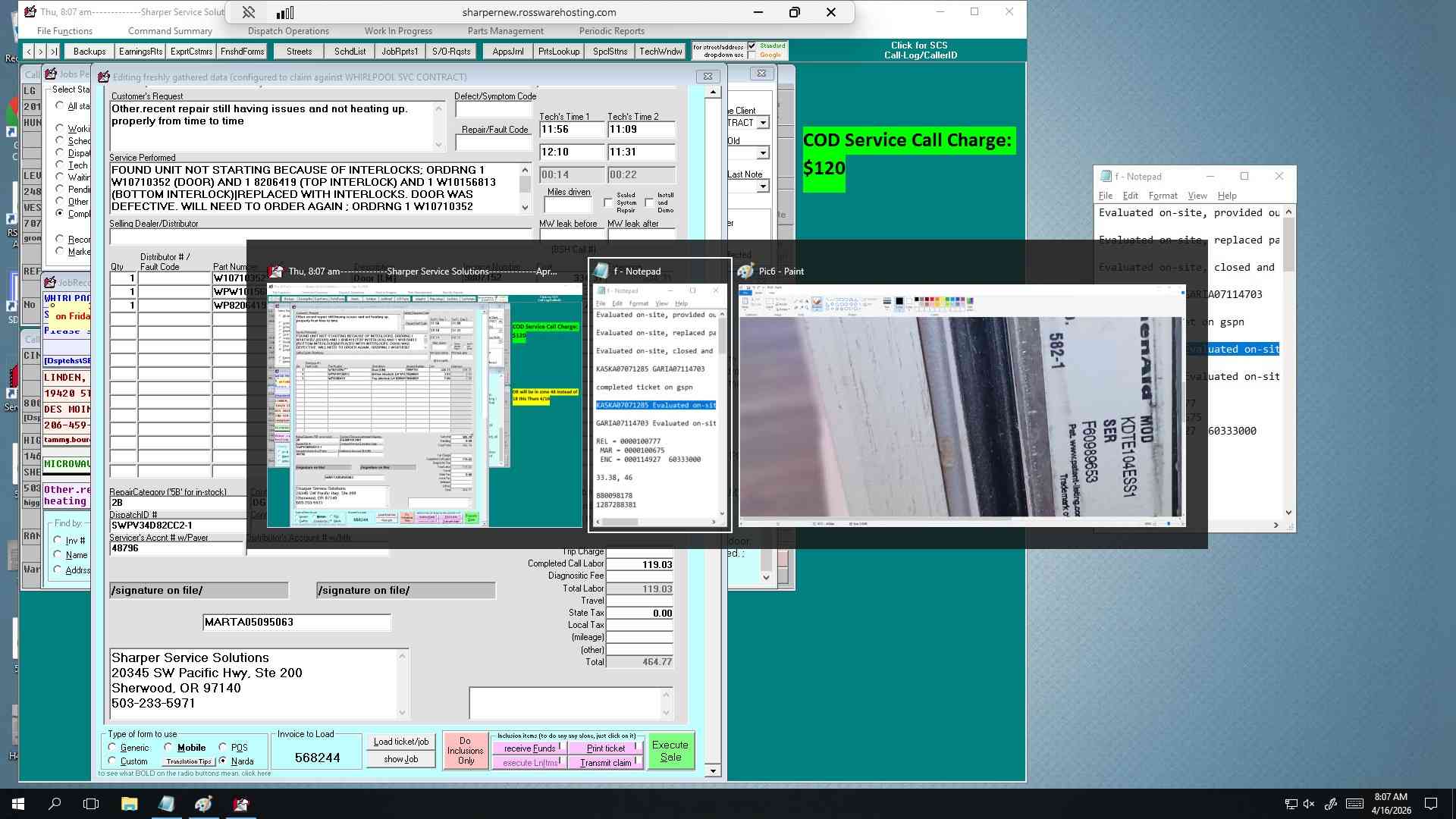This screenshot has width=1456, height=819.
Task: Open taskbar Search icon
Action: click(55, 804)
